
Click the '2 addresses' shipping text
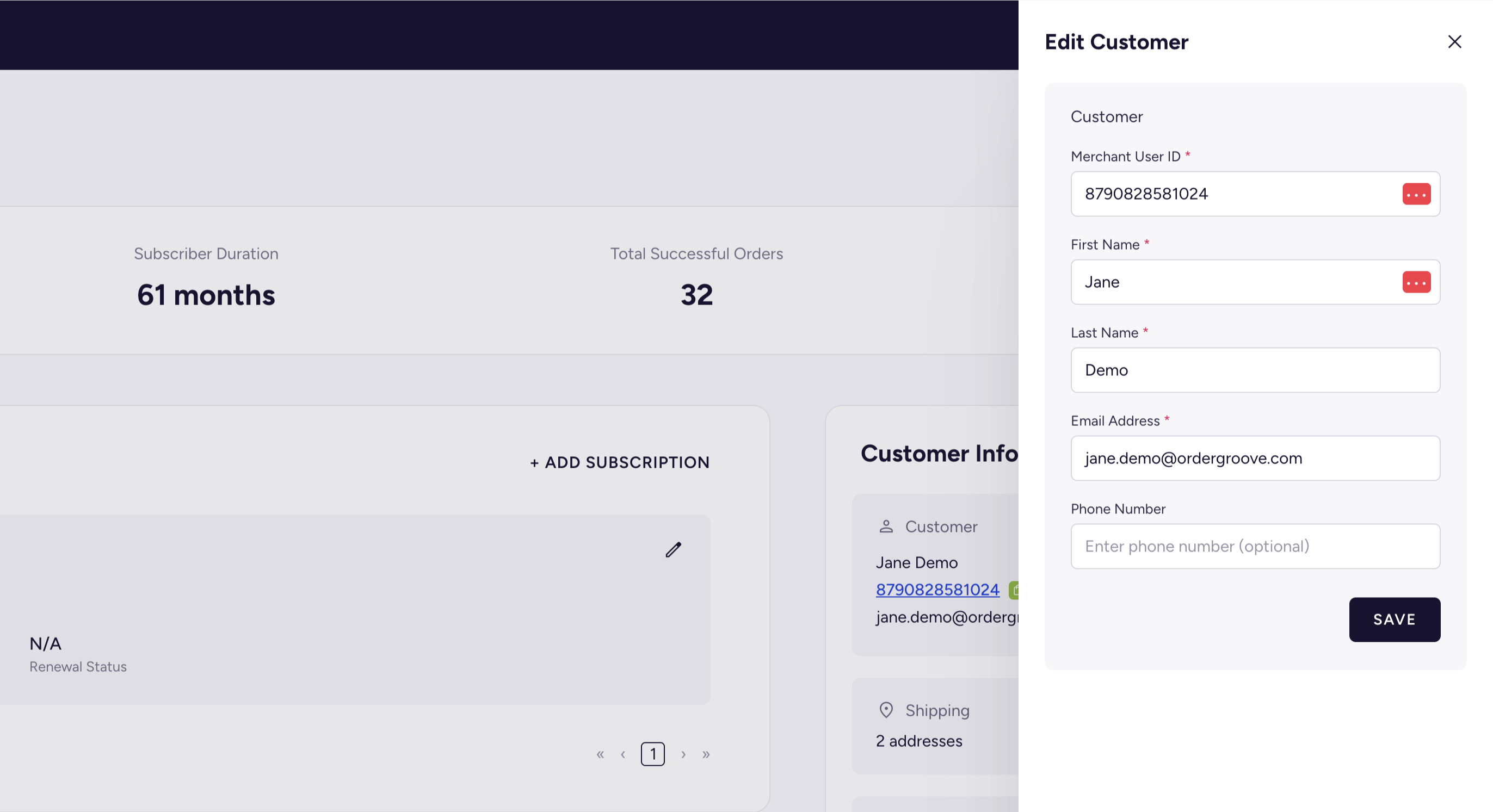[918, 741]
